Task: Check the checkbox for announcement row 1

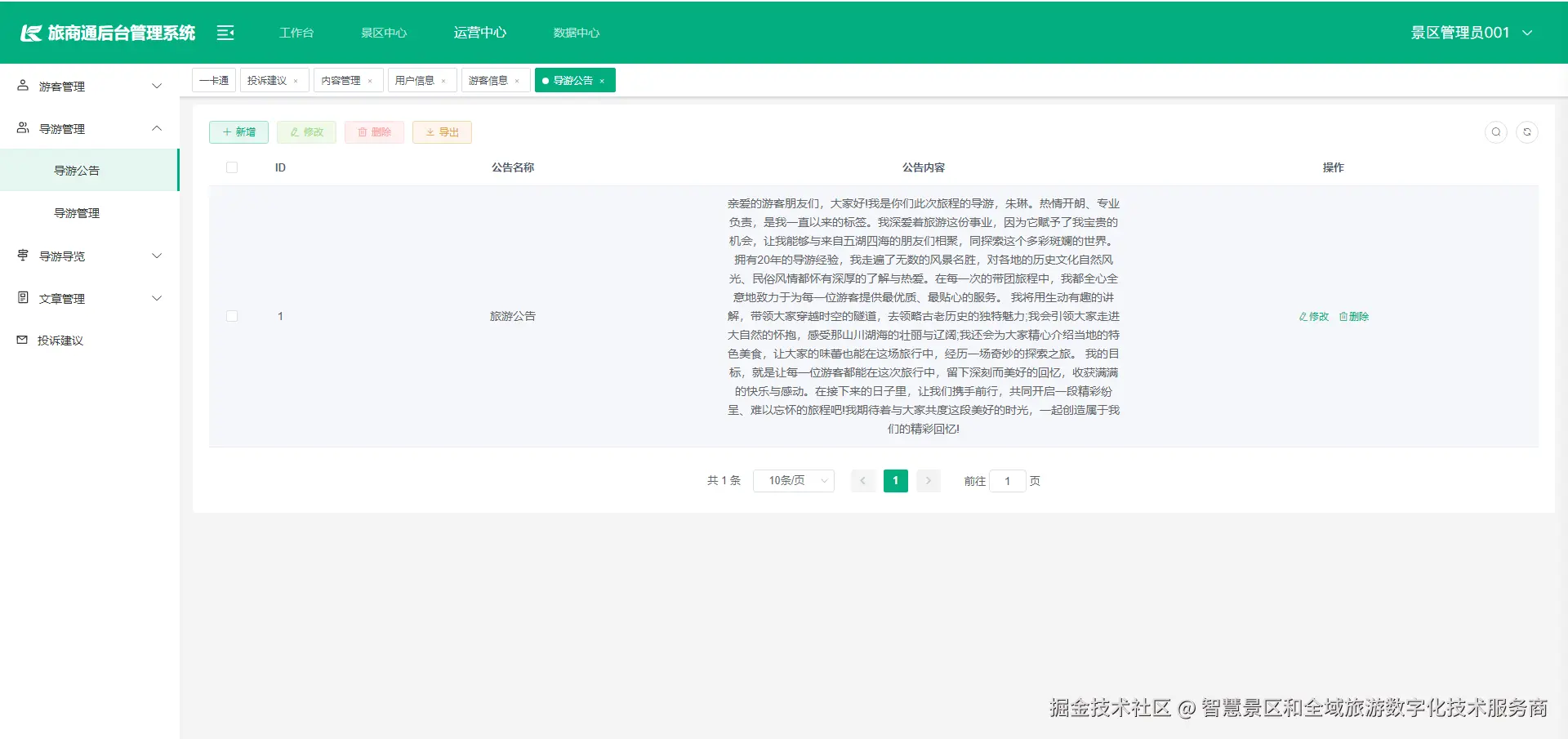Action: tap(232, 316)
